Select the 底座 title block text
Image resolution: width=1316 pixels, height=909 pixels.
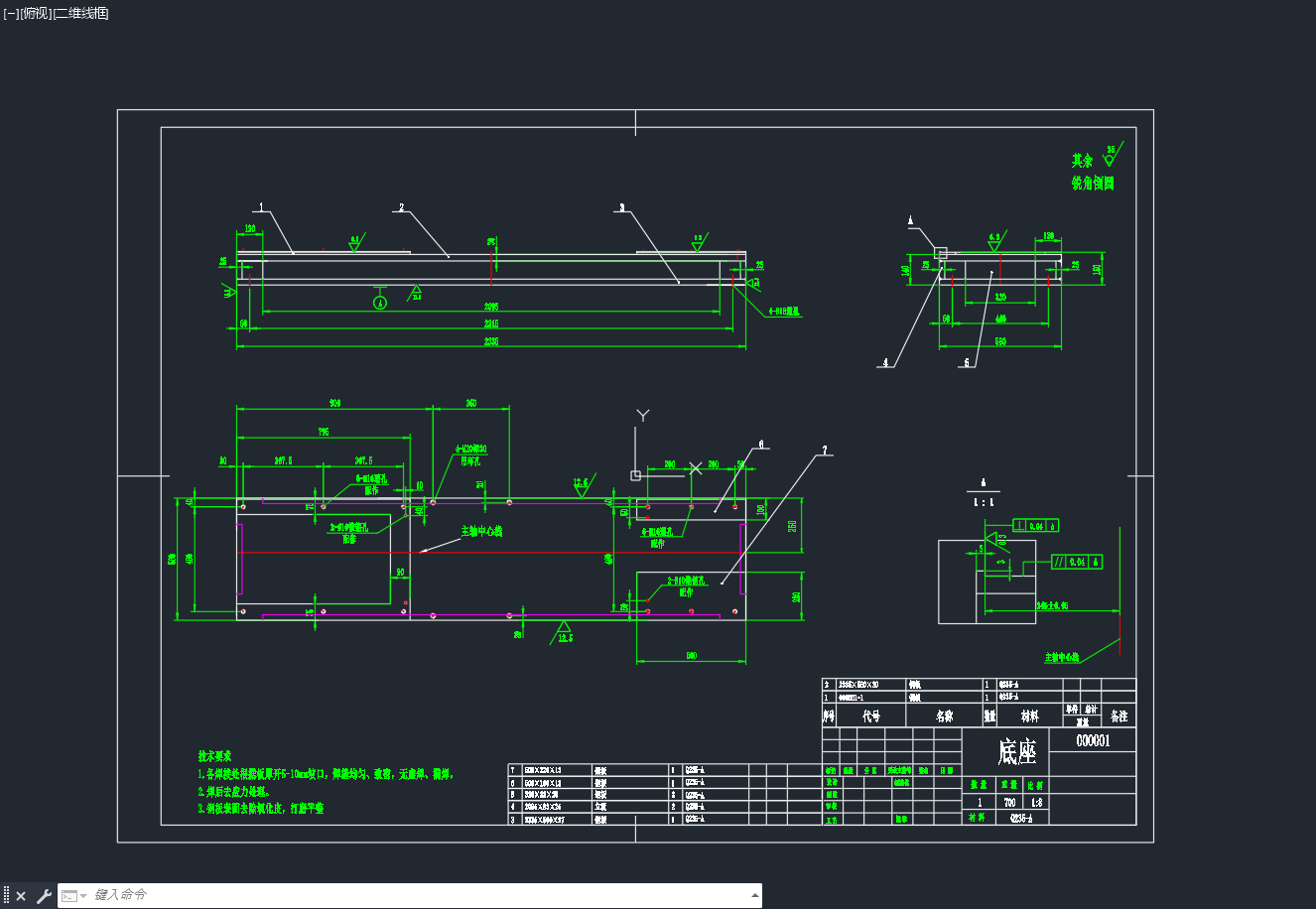[1017, 752]
